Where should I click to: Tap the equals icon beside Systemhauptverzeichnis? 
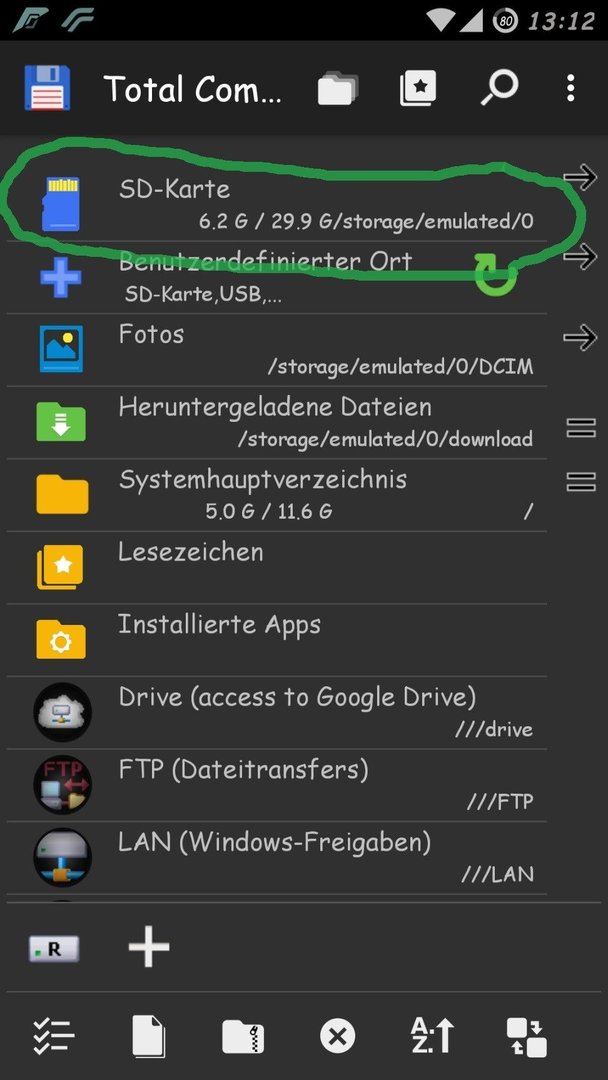click(x=580, y=481)
